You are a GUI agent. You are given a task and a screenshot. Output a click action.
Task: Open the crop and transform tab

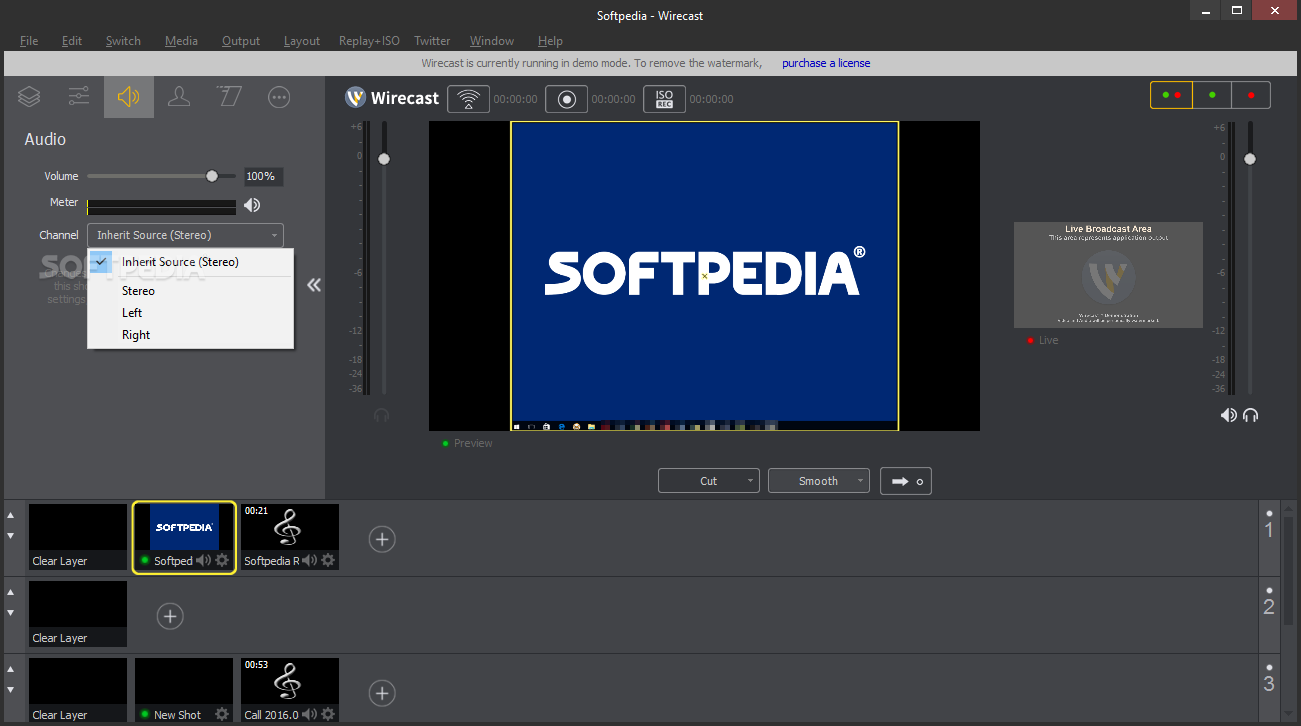click(x=229, y=97)
